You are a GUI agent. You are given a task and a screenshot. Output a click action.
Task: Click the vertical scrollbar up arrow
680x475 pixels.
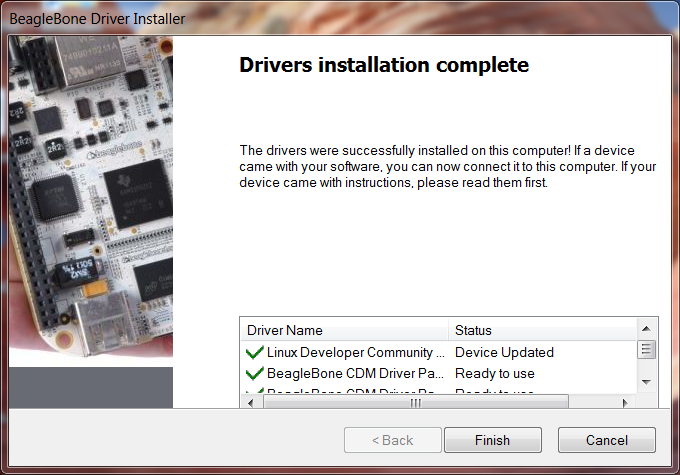647,329
